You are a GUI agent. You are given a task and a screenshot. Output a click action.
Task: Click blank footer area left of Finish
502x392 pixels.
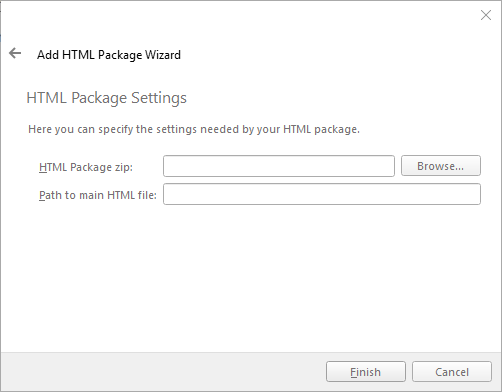point(163,372)
